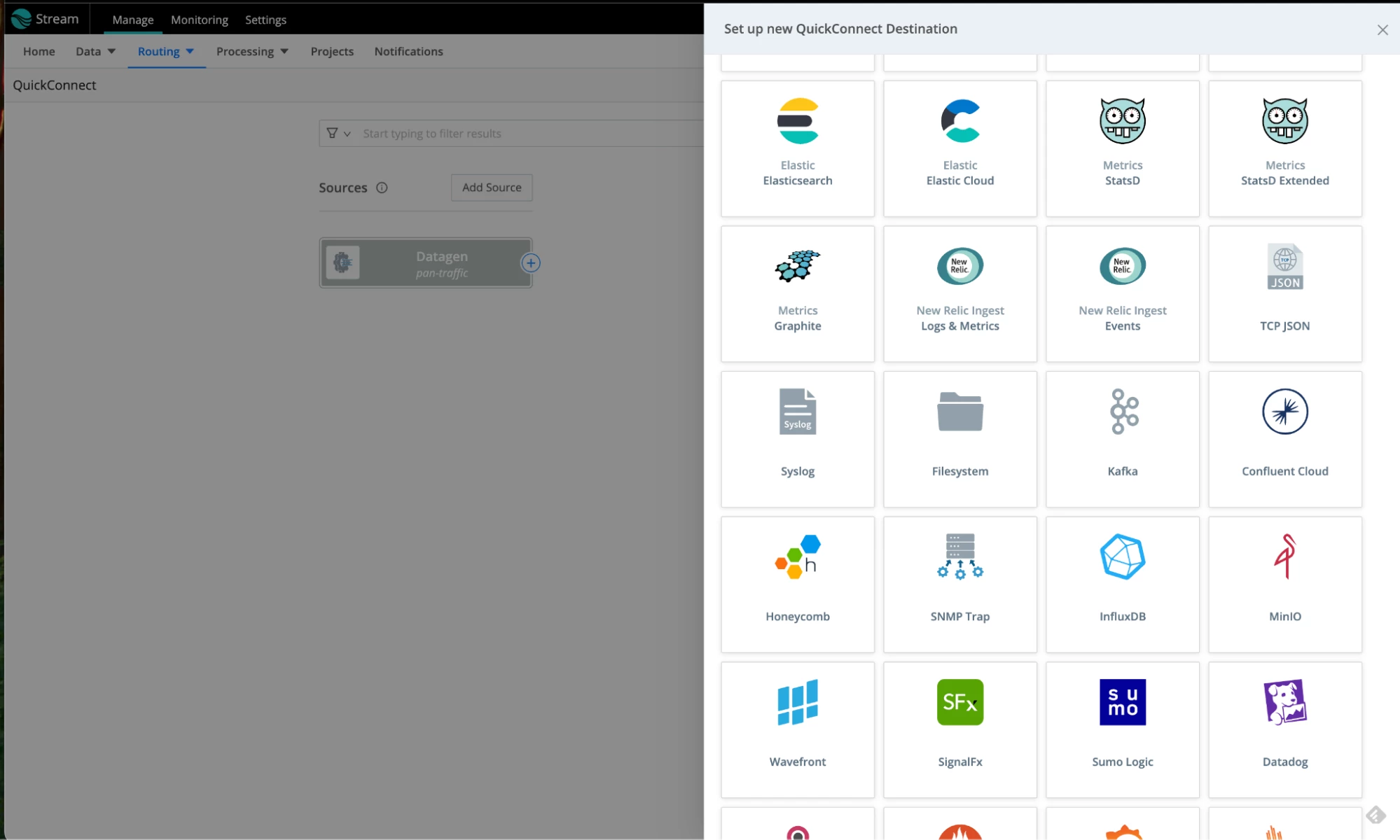1400x840 pixels.
Task: Choose the Metrics Graphite icon
Action: (798, 266)
